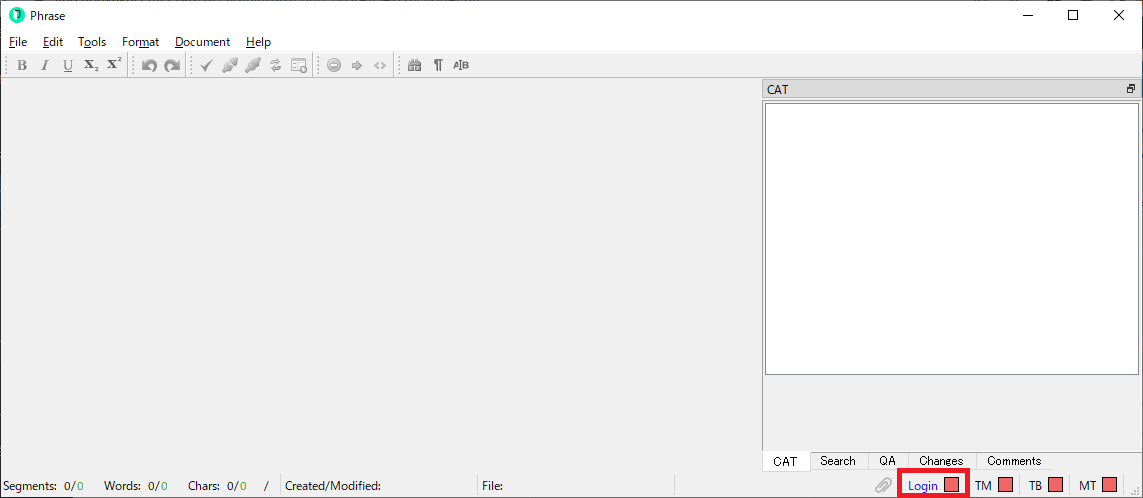Click the blue Login link

coord(923,486)
